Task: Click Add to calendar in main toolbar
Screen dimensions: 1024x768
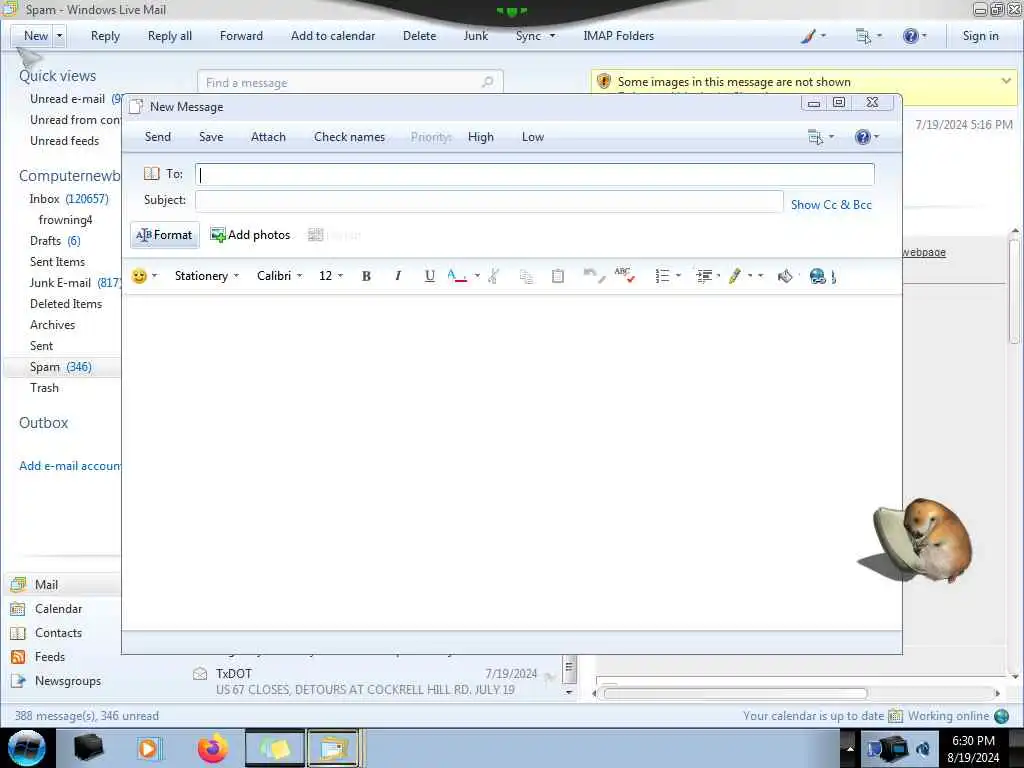Action: pos(333,36)
